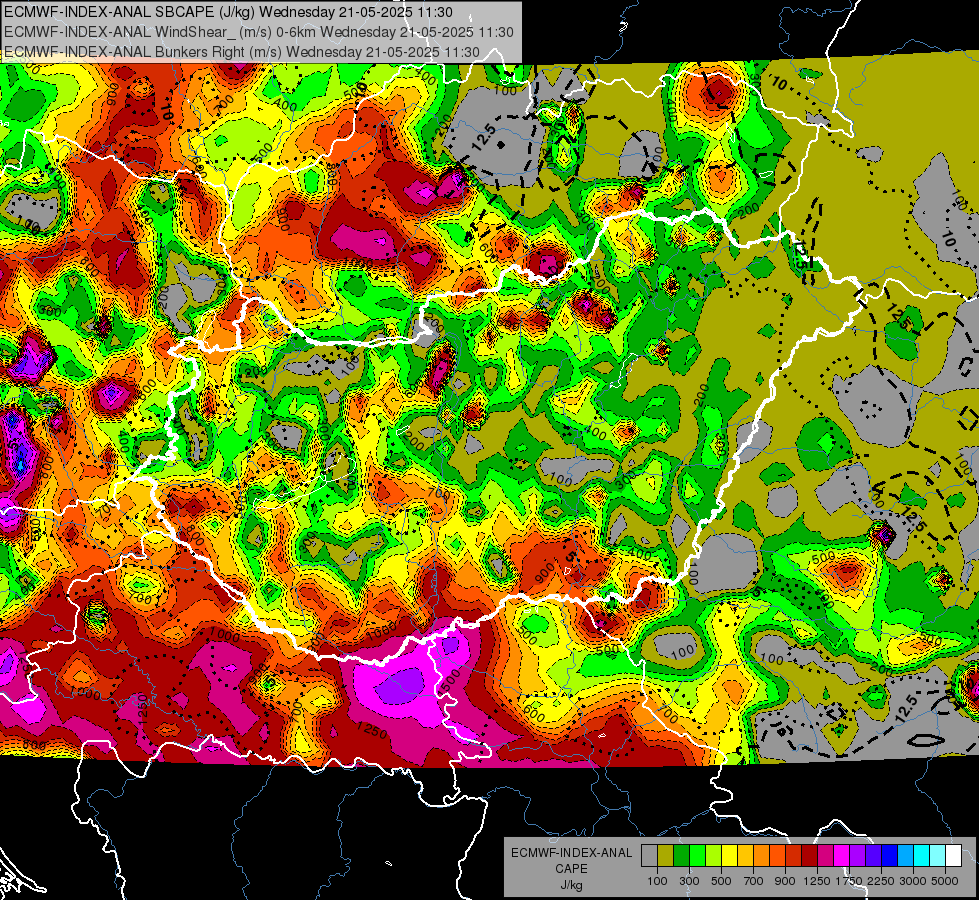Select the sky blue legend swatch before 3000
The image size is (979, 900).
(906, 856)
